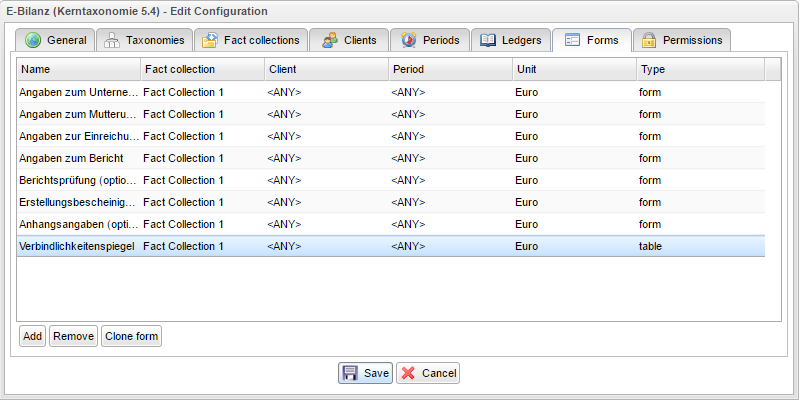Cancel editing the configuration
The width and height of the screenshot is (800, 402).
click(x=428, y=373)
